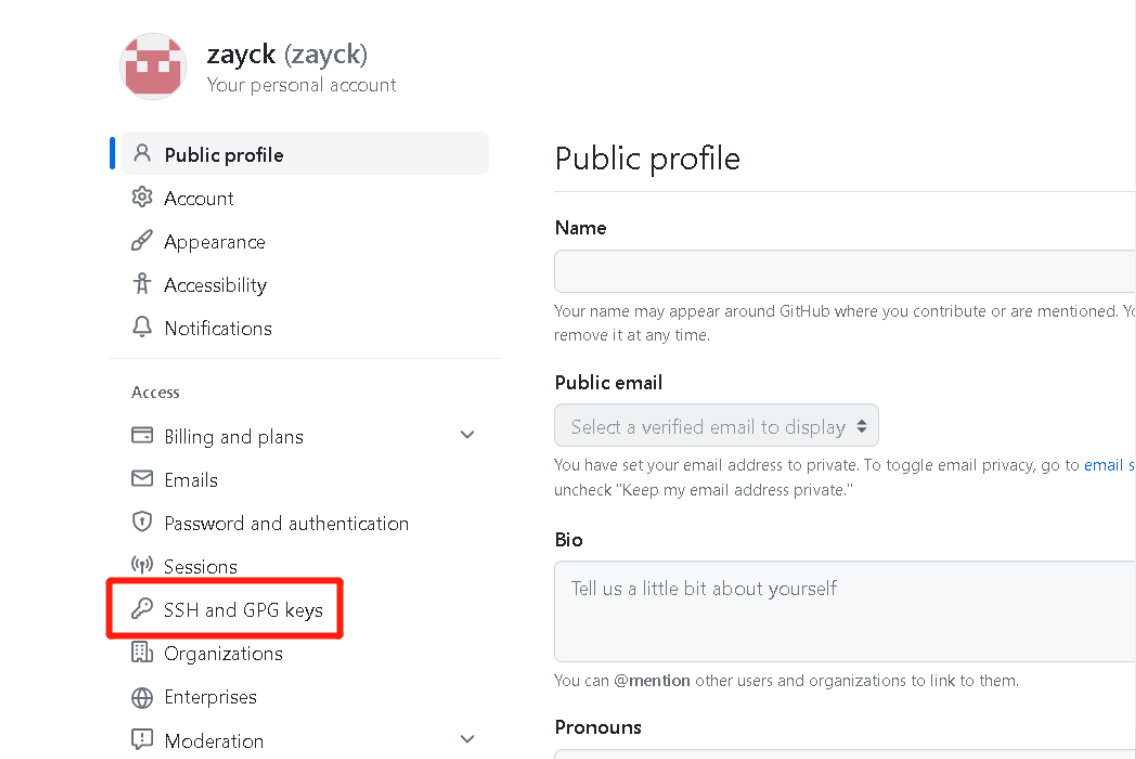
Task: Click the Accessibility figure icon
Action: coord(142,284)
